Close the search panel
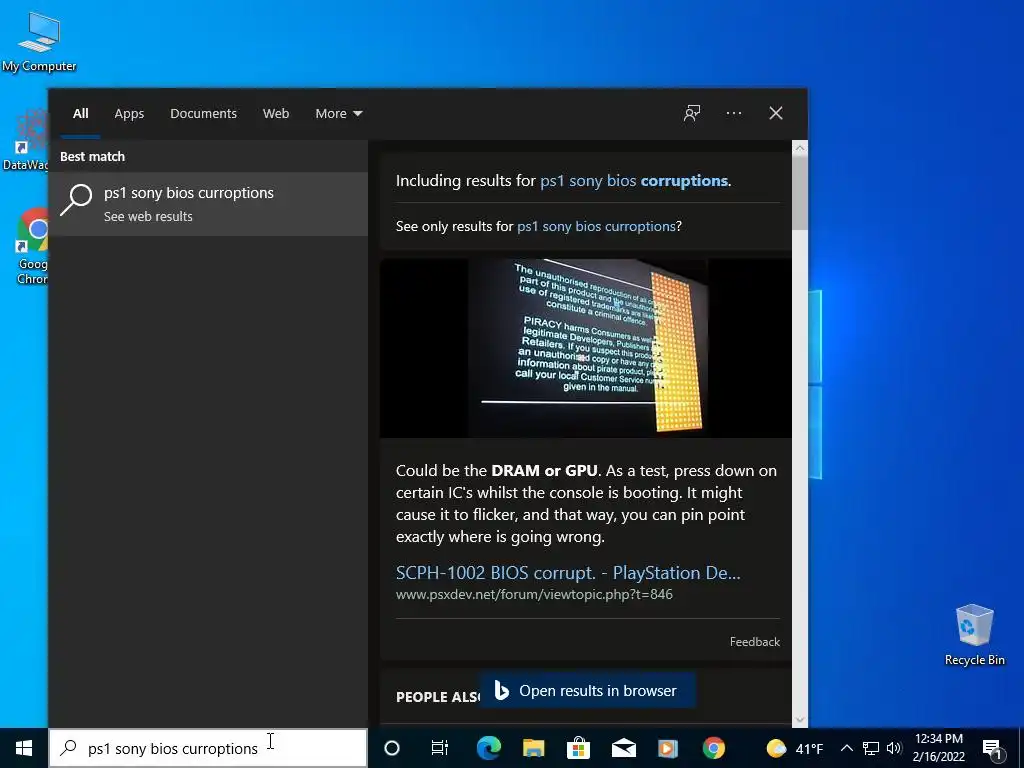 776,113
